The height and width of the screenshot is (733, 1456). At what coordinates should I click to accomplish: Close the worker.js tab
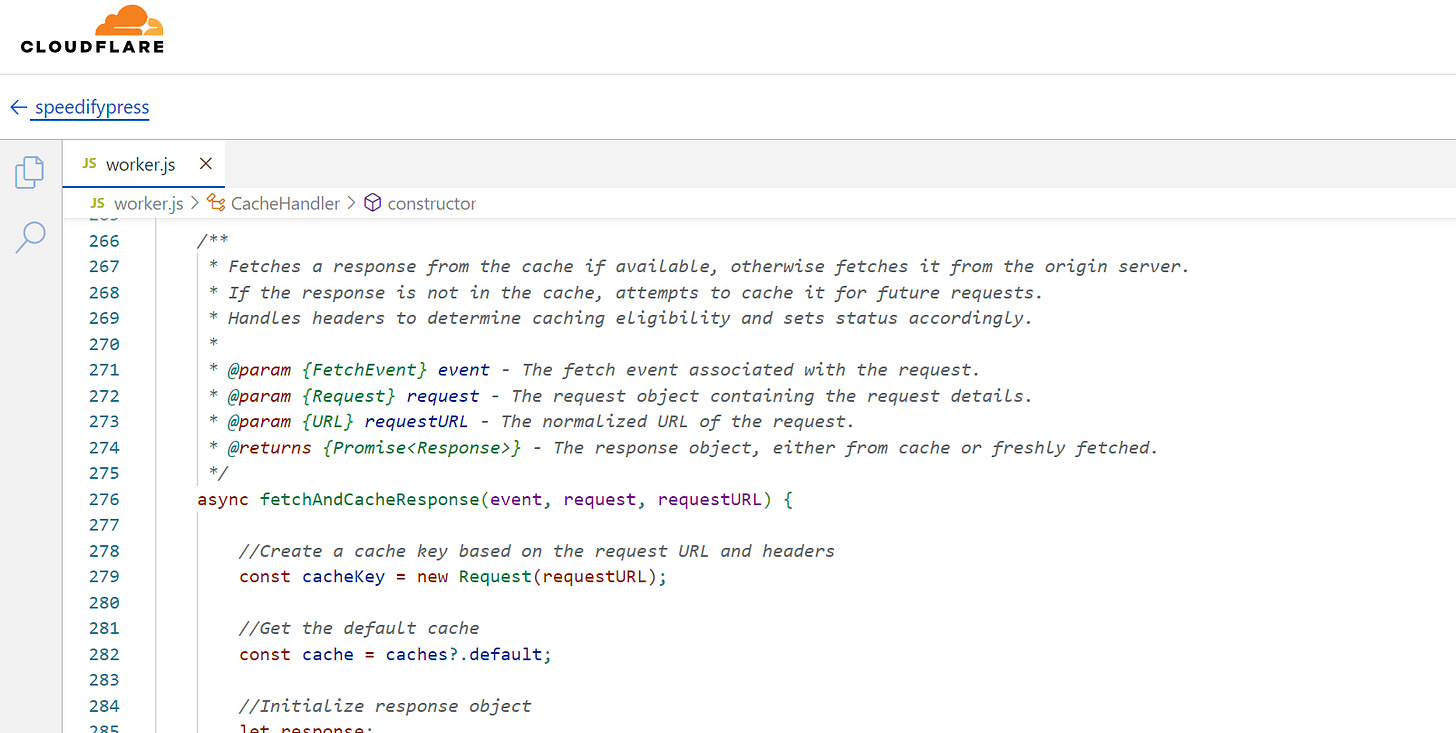pos(205,164)
